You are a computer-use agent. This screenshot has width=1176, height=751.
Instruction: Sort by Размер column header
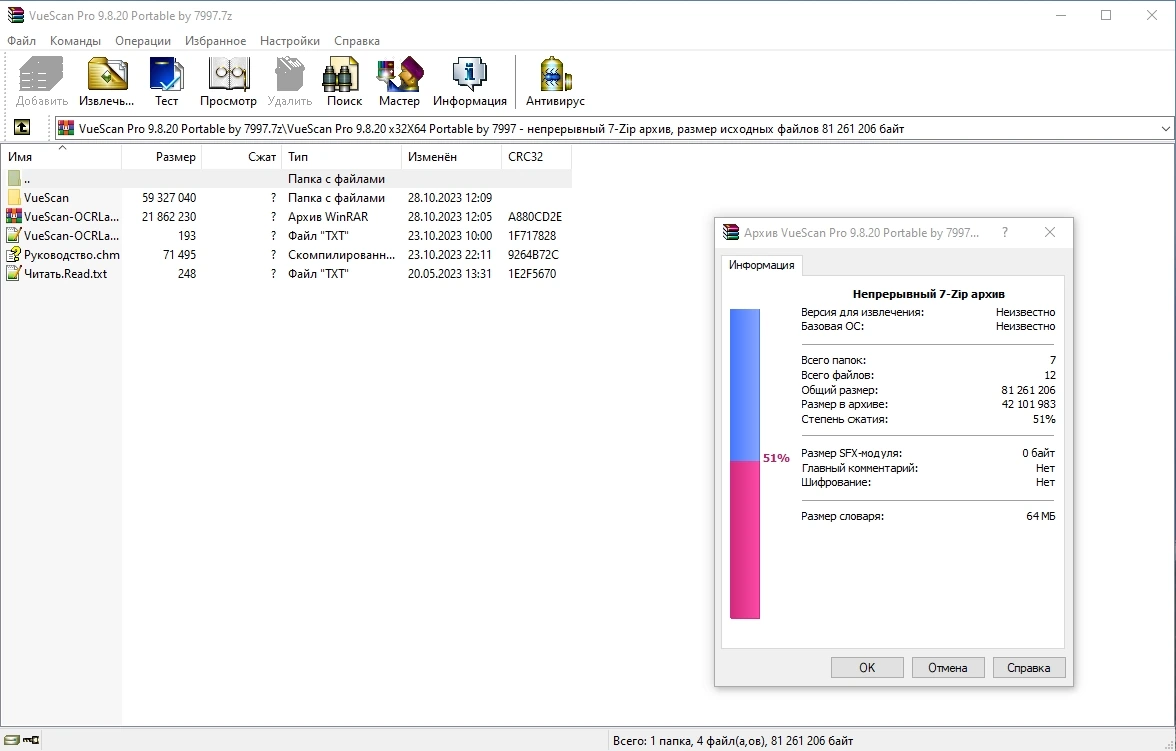tap(161, 157)
